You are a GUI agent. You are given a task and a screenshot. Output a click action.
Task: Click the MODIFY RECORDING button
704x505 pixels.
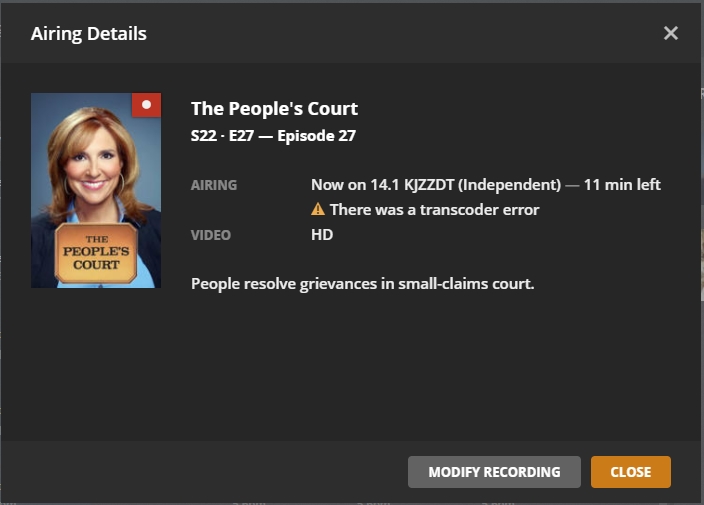[x=494, y=472]
